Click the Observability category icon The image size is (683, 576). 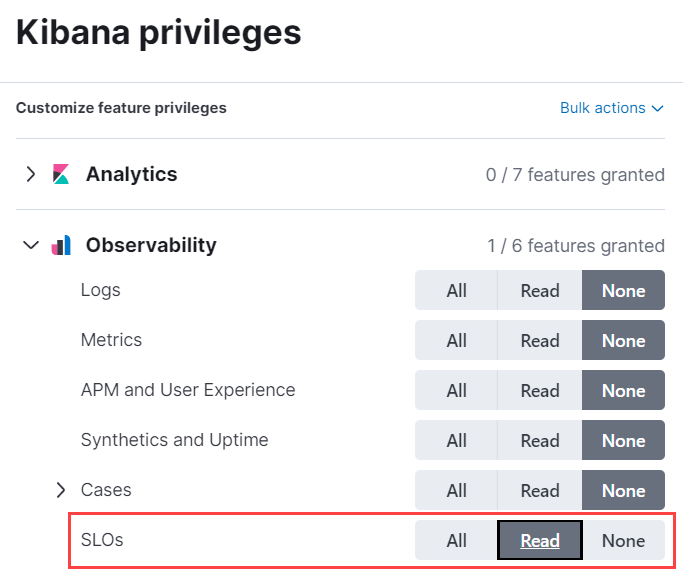tap(61, 245)
